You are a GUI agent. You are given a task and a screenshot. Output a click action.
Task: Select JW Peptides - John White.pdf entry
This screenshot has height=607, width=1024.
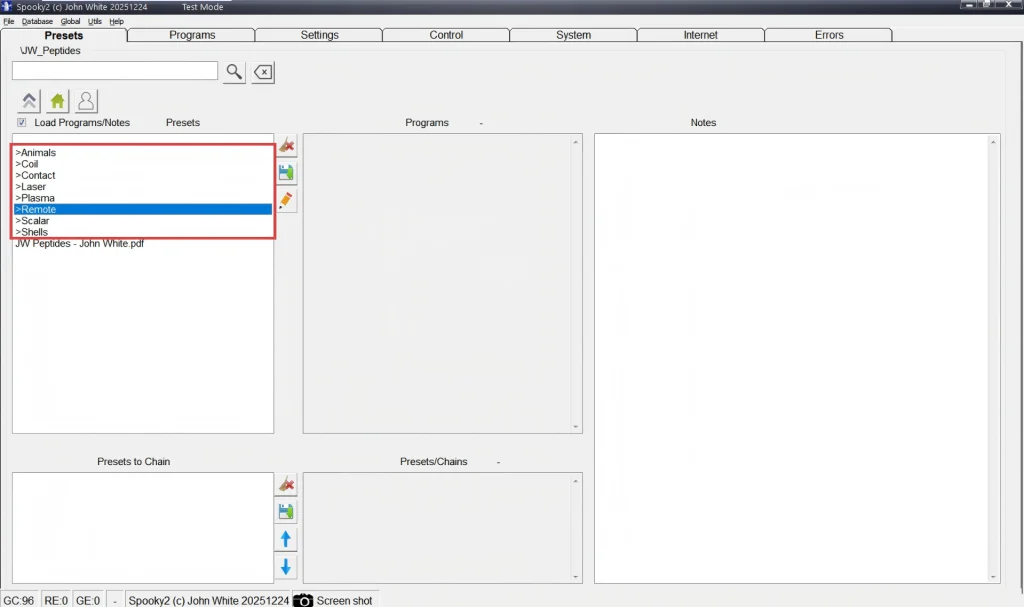pos(79,243)
